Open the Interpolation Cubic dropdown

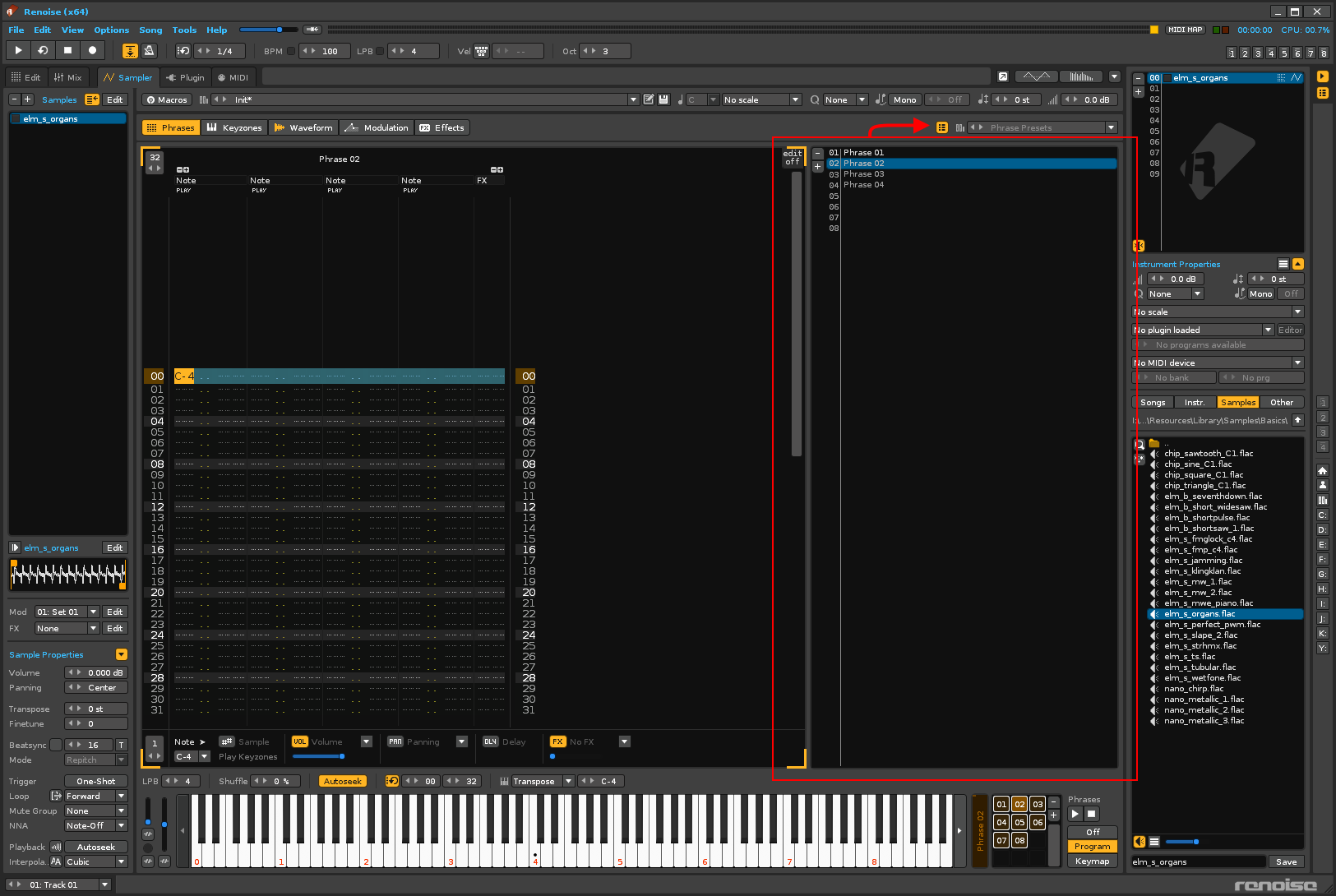click(x=96, y=861)
